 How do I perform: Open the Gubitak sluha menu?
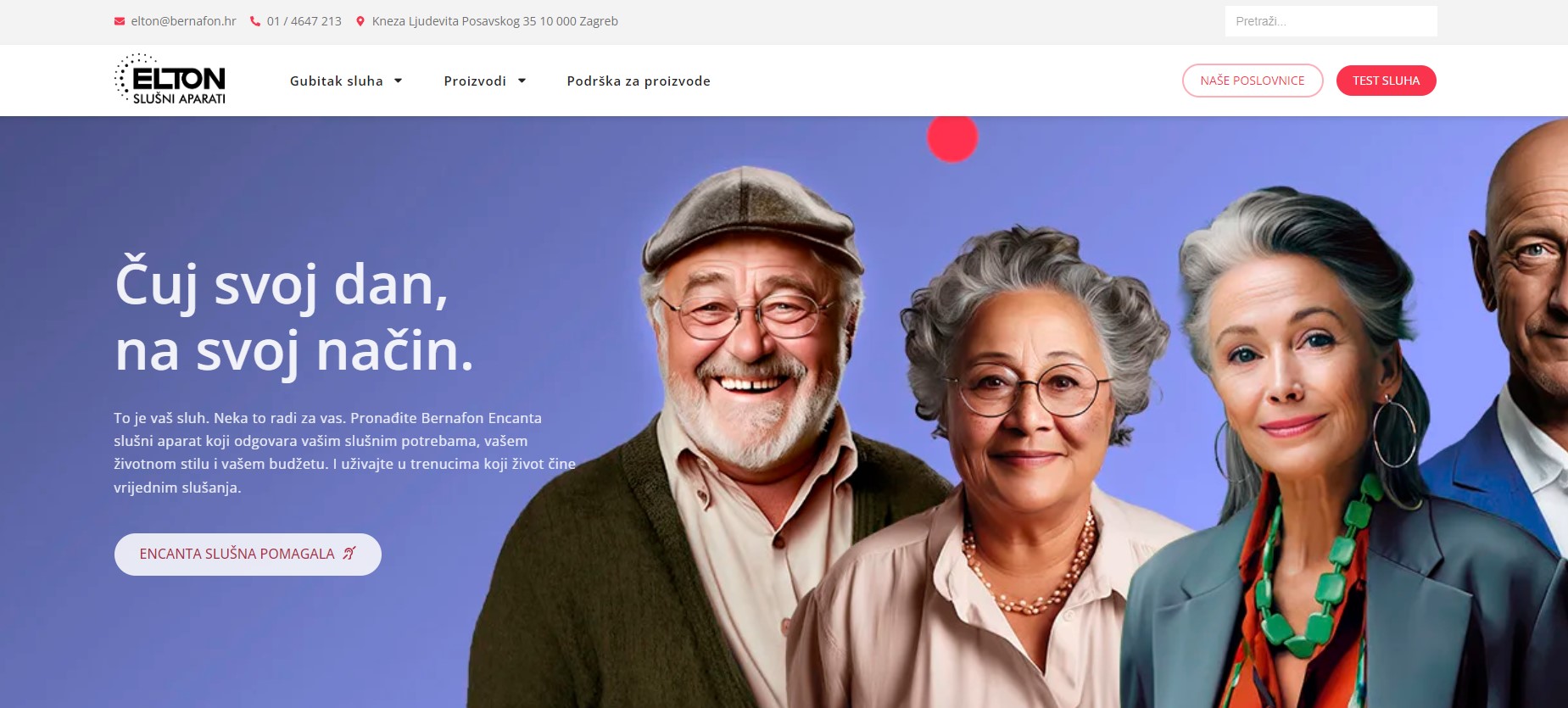337,81
